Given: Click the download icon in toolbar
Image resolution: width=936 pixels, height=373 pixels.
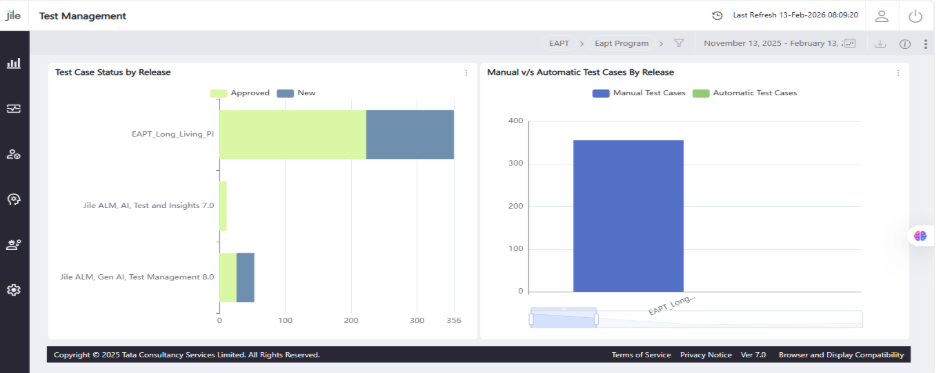Looking at the screenshot, I should [879, 44].
